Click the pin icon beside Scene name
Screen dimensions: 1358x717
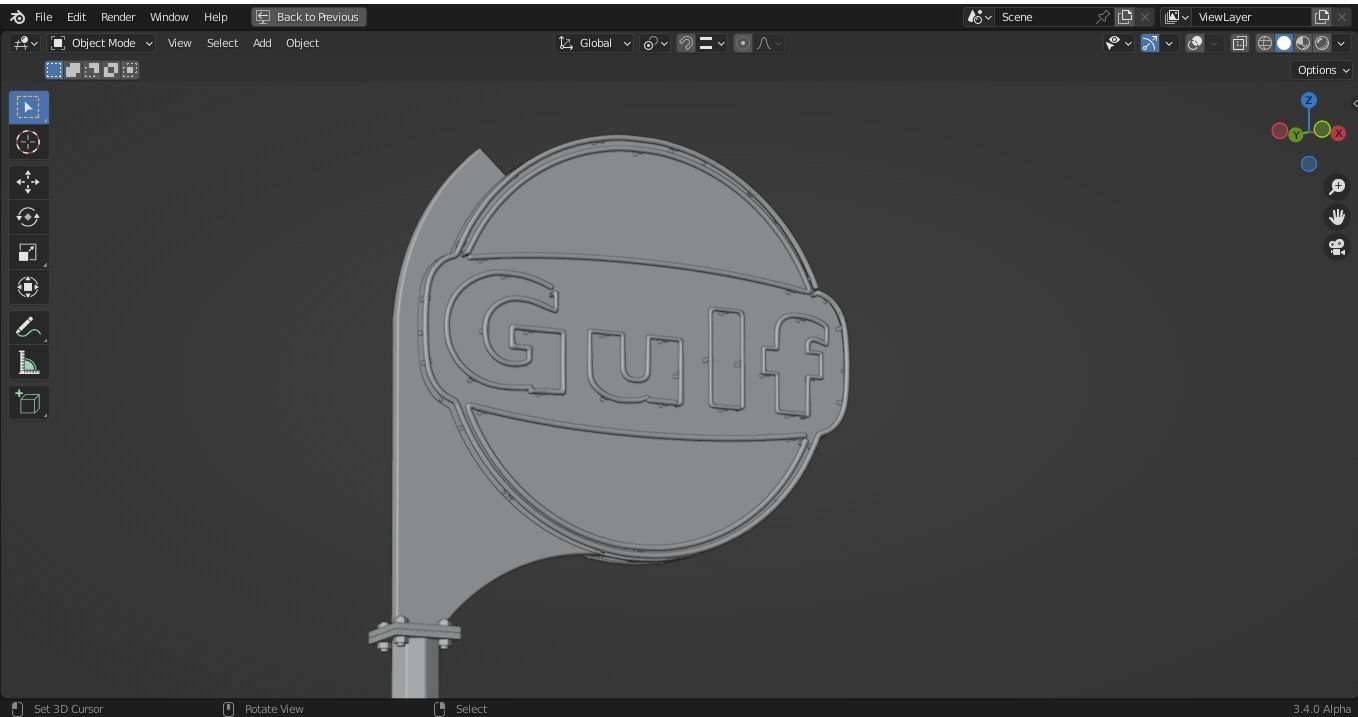[x=1103, y=17]
